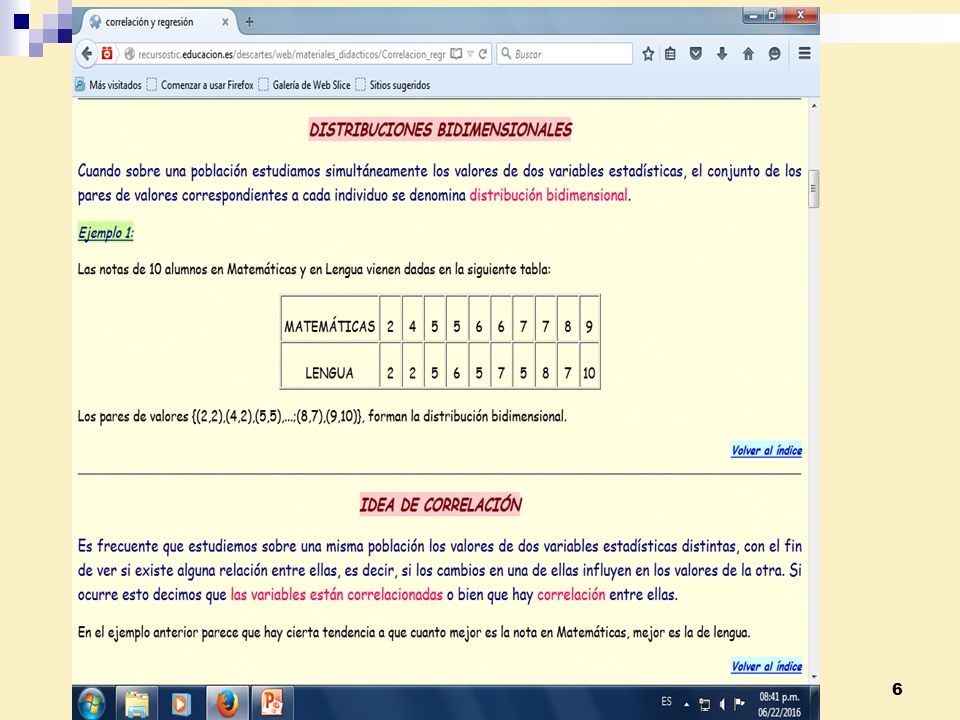Click first Volver al índice link below table

coord(767,451)
